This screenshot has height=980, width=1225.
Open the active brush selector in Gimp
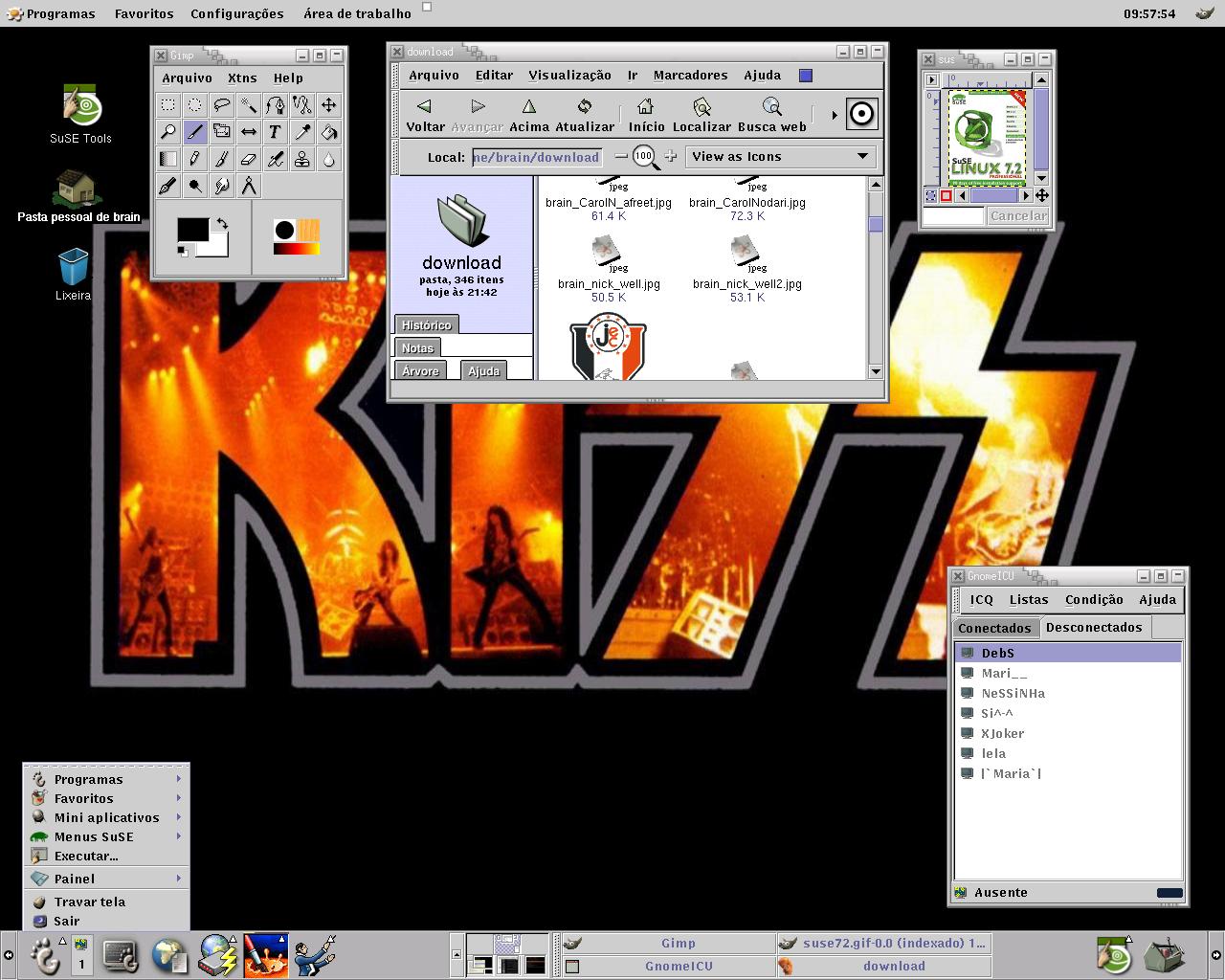click(284, 230)
